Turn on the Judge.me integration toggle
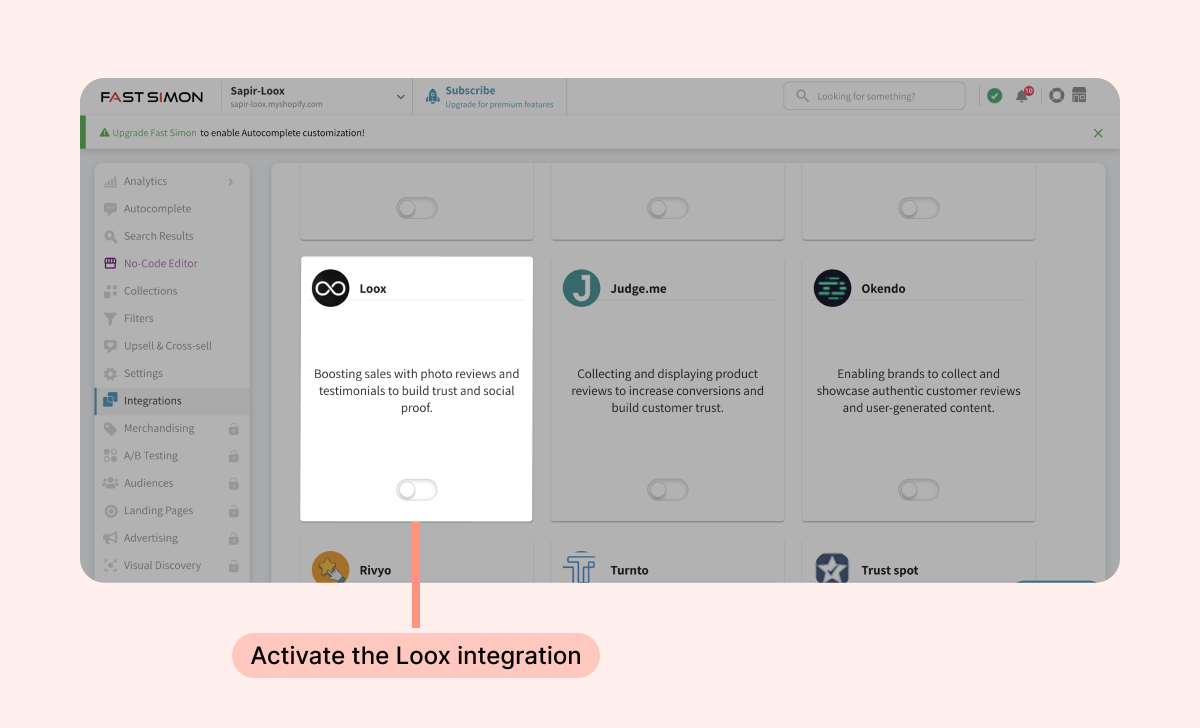1200x728 pixels. [x=668, y=490]
